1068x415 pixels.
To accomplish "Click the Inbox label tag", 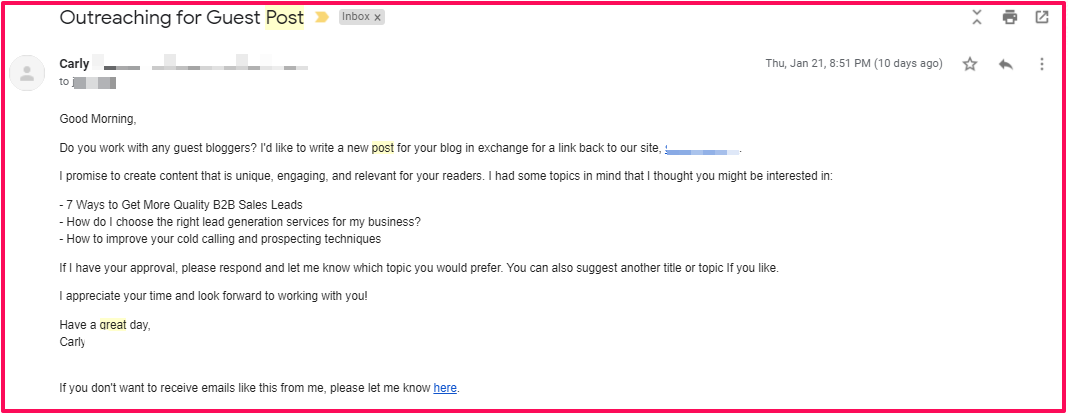I will click(x=356, y=18).
